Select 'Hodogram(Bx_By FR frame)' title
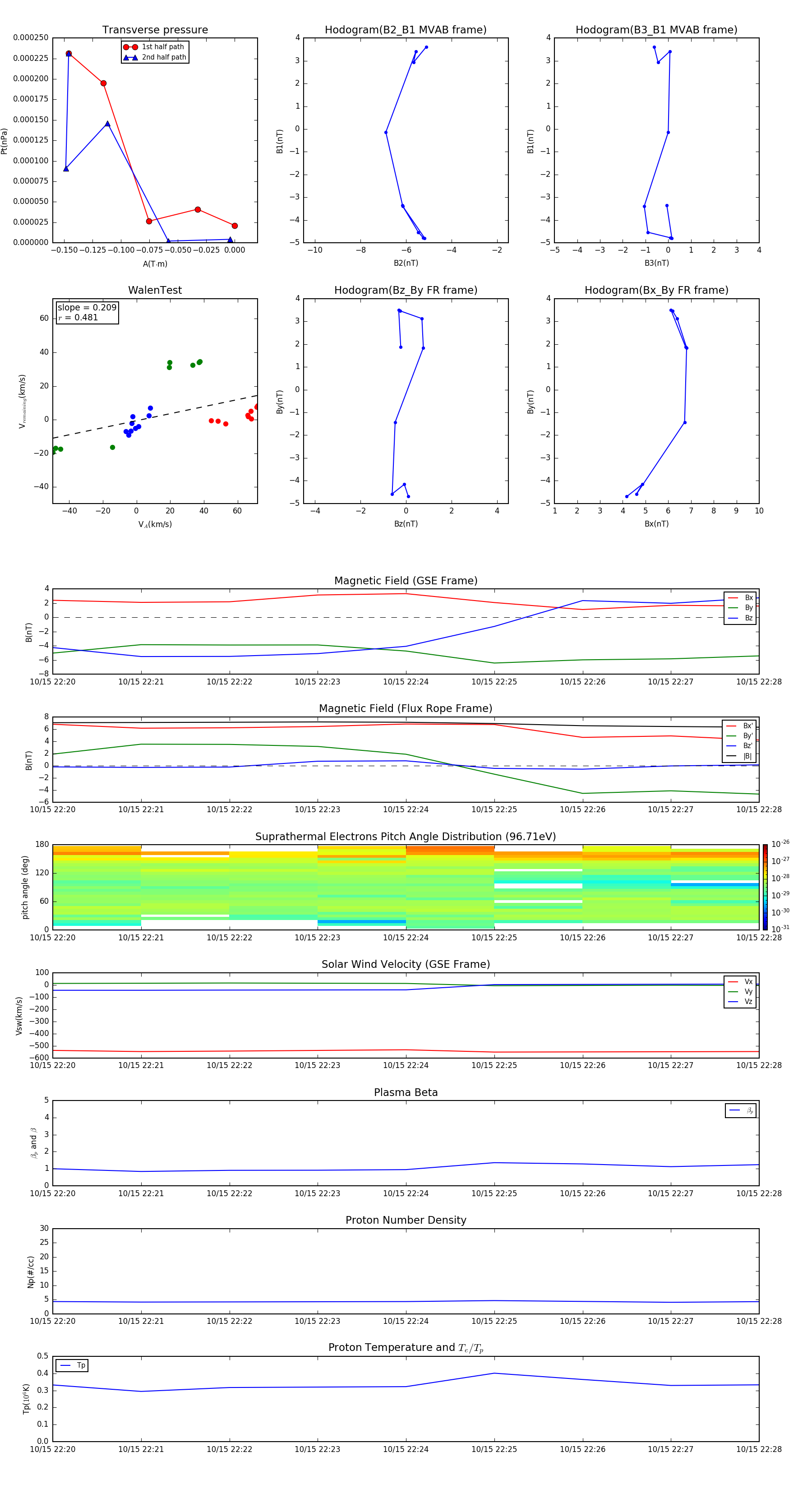This screenshot has width=812, height=1489. pos(656,290)
